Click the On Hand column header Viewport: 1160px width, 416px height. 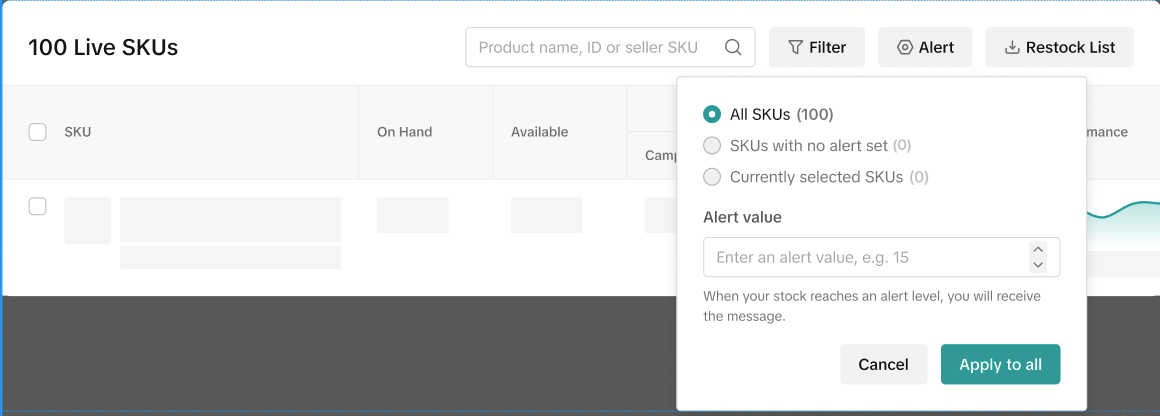click(x=404, y=132)
